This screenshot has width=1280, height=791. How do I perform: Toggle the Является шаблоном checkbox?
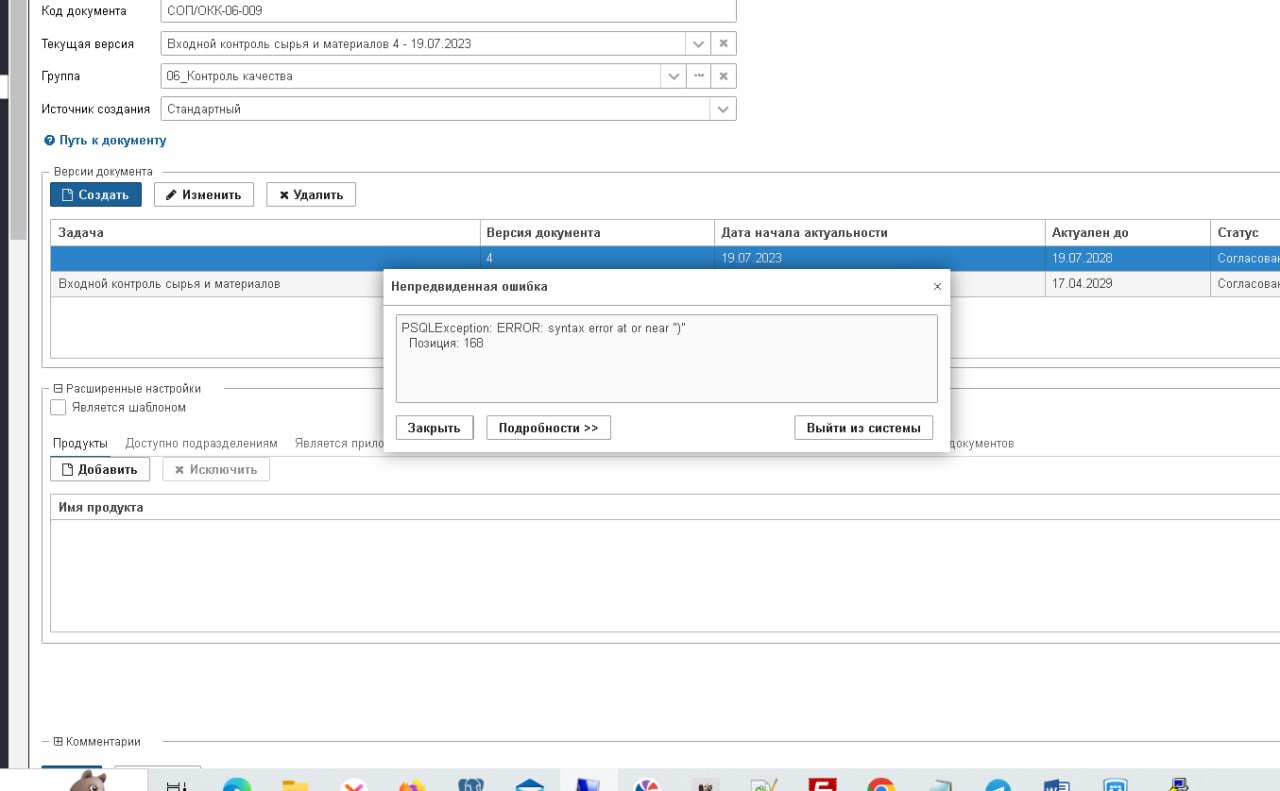coord(58,408)
